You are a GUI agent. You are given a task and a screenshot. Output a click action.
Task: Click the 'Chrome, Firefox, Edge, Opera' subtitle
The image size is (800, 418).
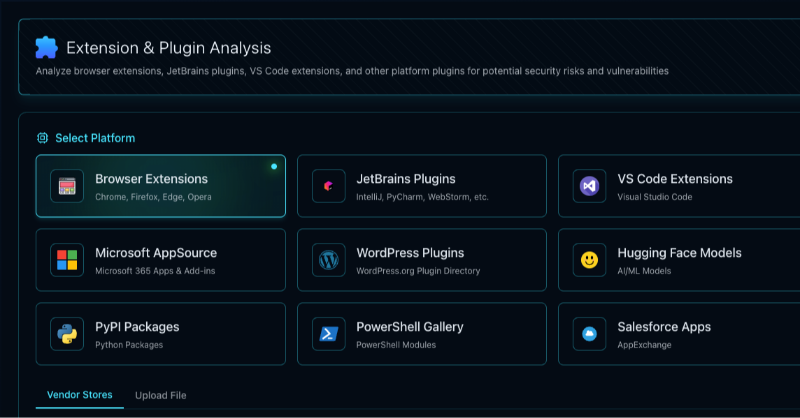(x=153, y=197)
